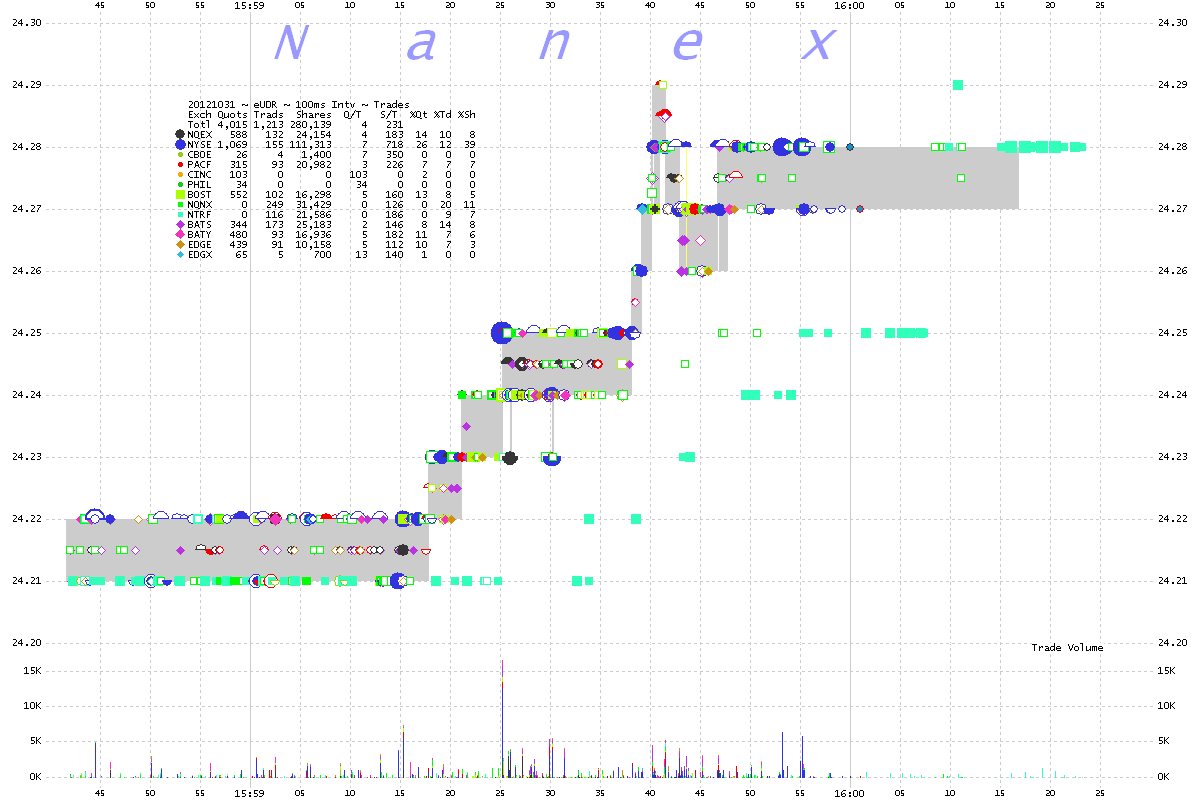Click the 'CINC' exchange label

pos(200,174)
